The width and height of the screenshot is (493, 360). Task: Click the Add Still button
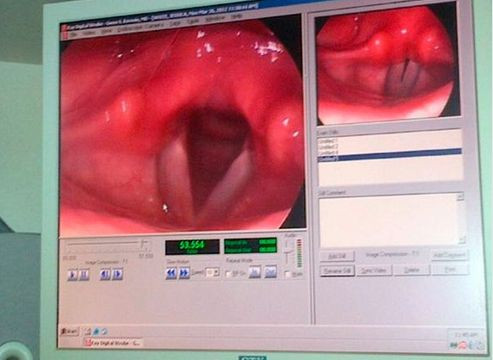[337, 256]
